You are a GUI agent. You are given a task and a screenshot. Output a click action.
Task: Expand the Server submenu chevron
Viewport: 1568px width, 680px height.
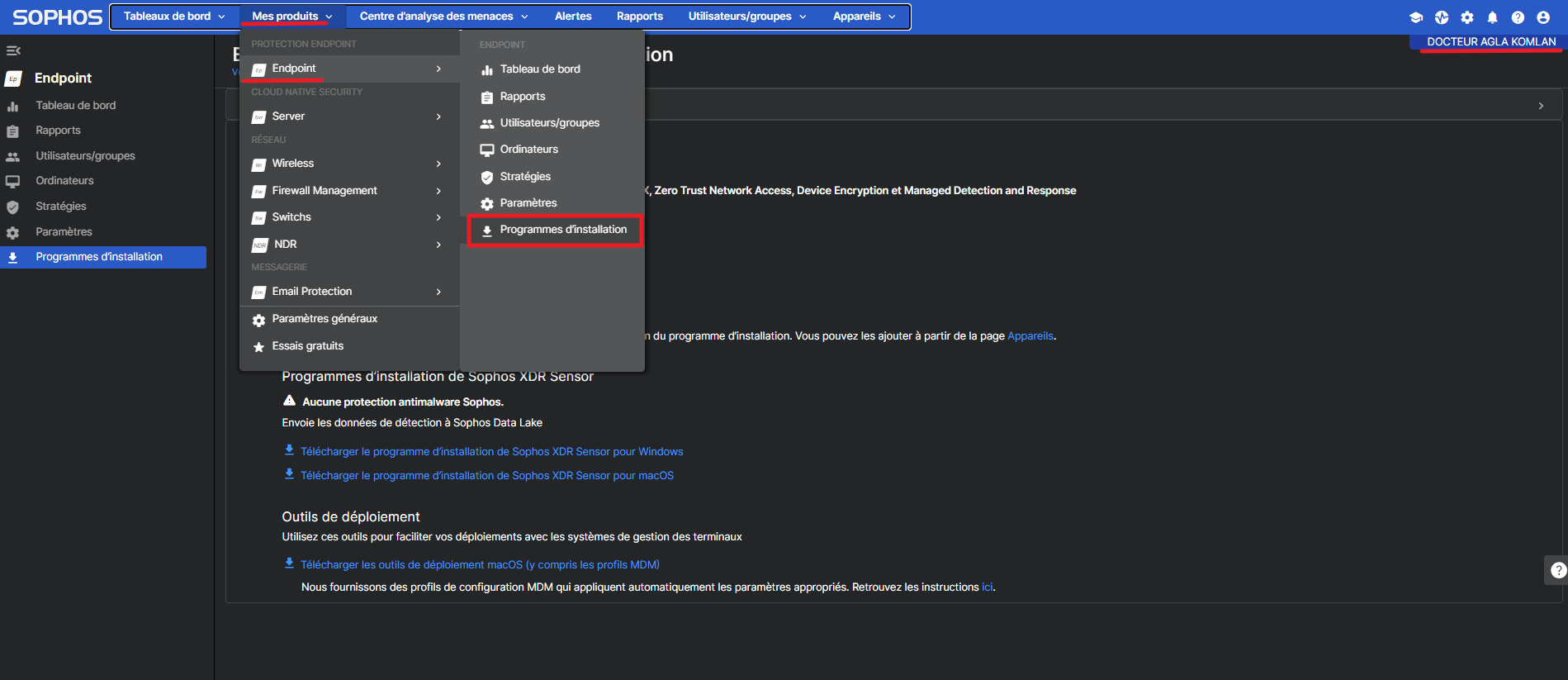(x=438, y=117)
